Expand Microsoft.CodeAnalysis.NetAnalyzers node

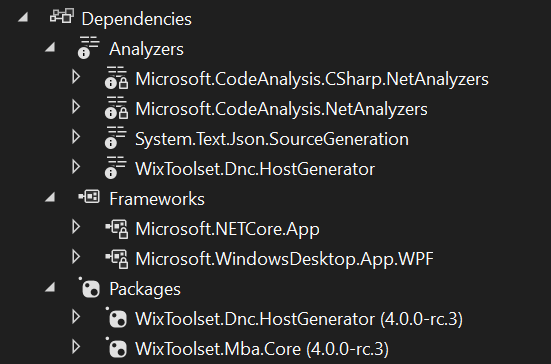(76, 106)
